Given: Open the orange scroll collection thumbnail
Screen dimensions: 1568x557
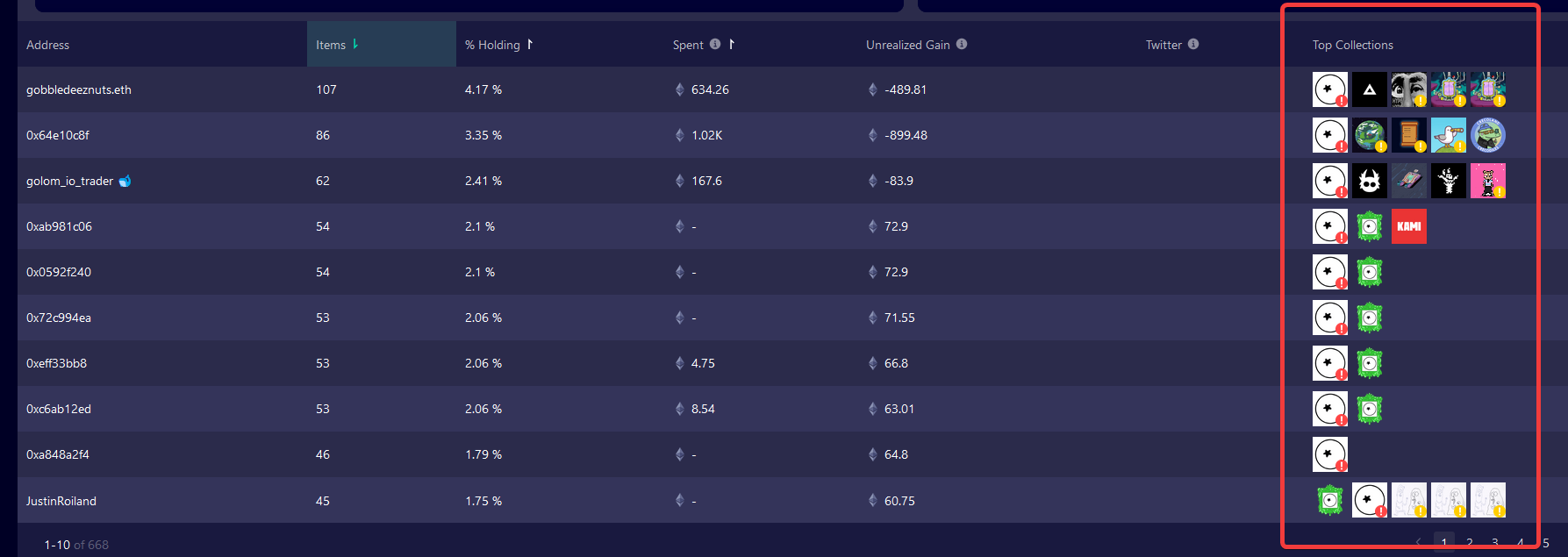Looking at the screenshot, I should 1408,135.
